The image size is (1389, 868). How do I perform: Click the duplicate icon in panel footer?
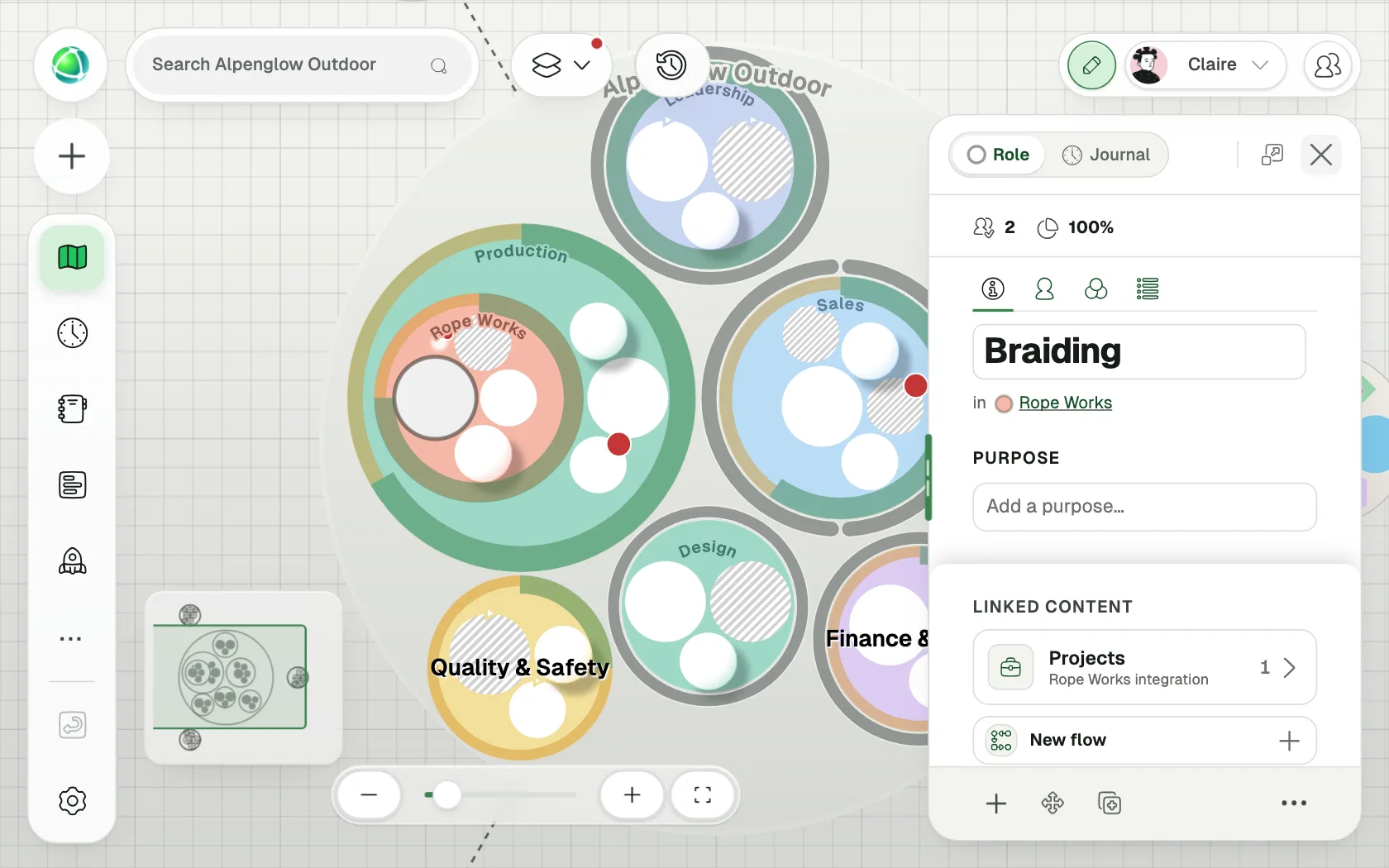1110,803
